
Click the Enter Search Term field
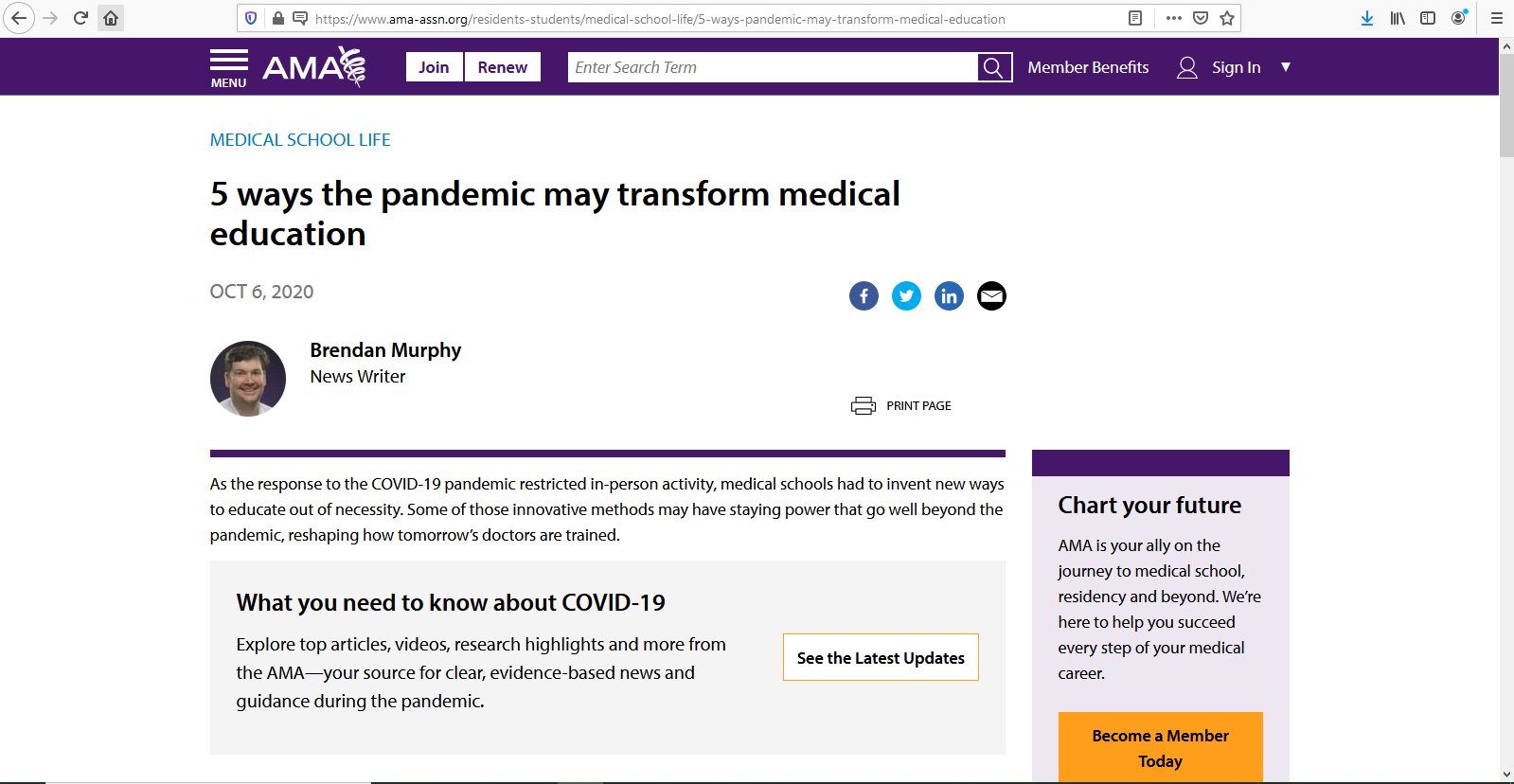tap(772, 67)
